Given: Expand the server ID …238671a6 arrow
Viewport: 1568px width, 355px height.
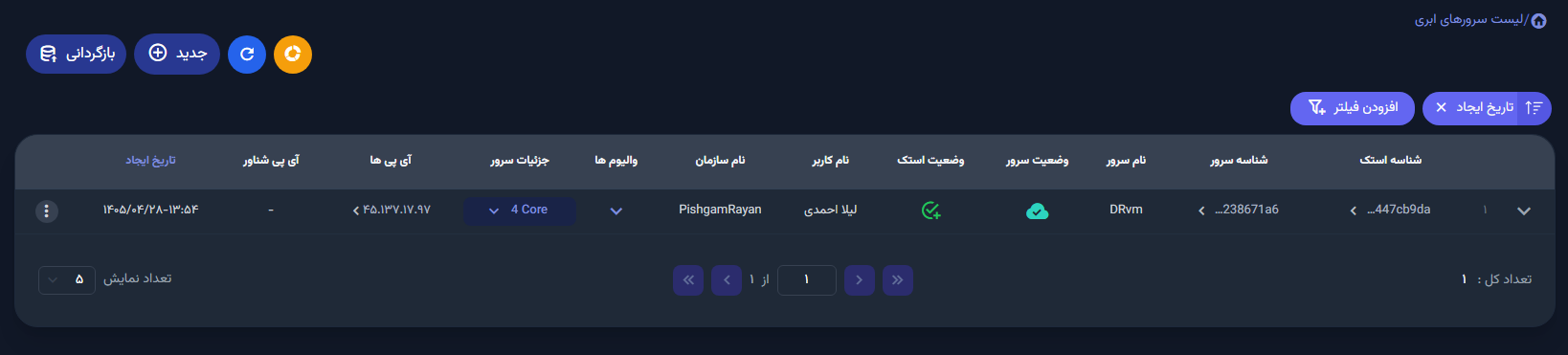Looking at the screenshot, I should tap(1201, 211).
